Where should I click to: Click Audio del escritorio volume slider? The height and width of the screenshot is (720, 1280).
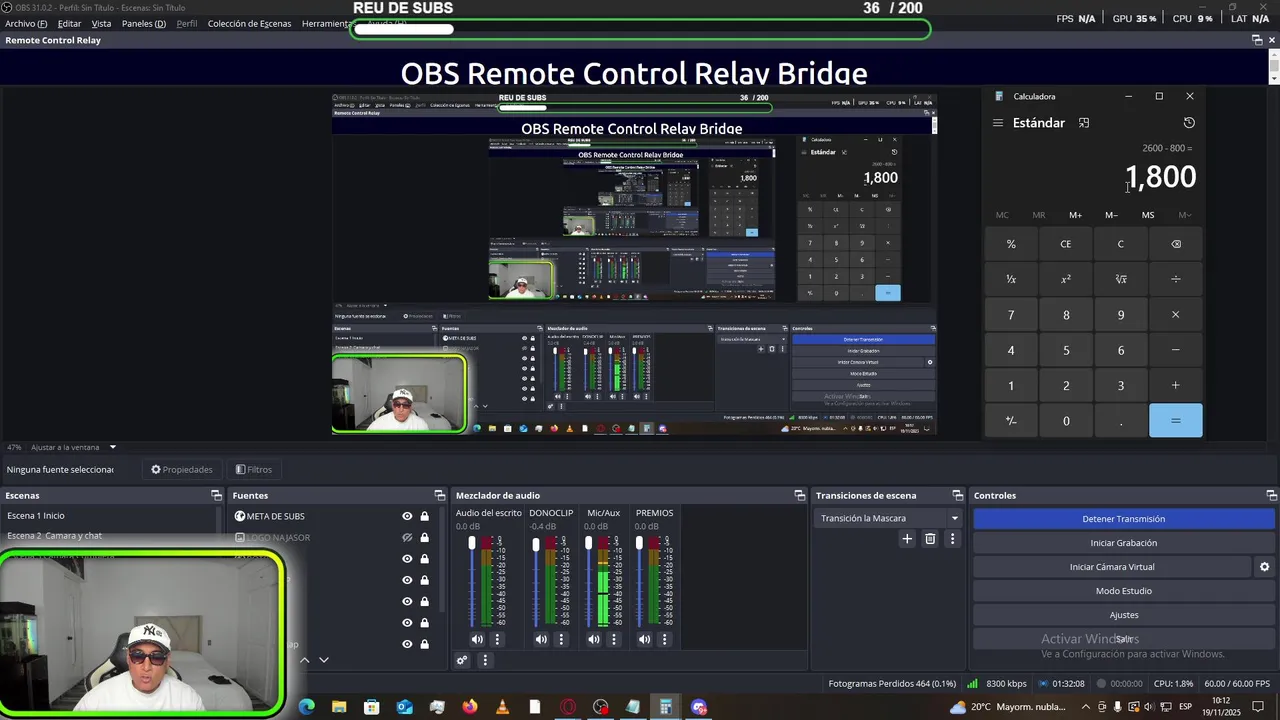point(472,581)
